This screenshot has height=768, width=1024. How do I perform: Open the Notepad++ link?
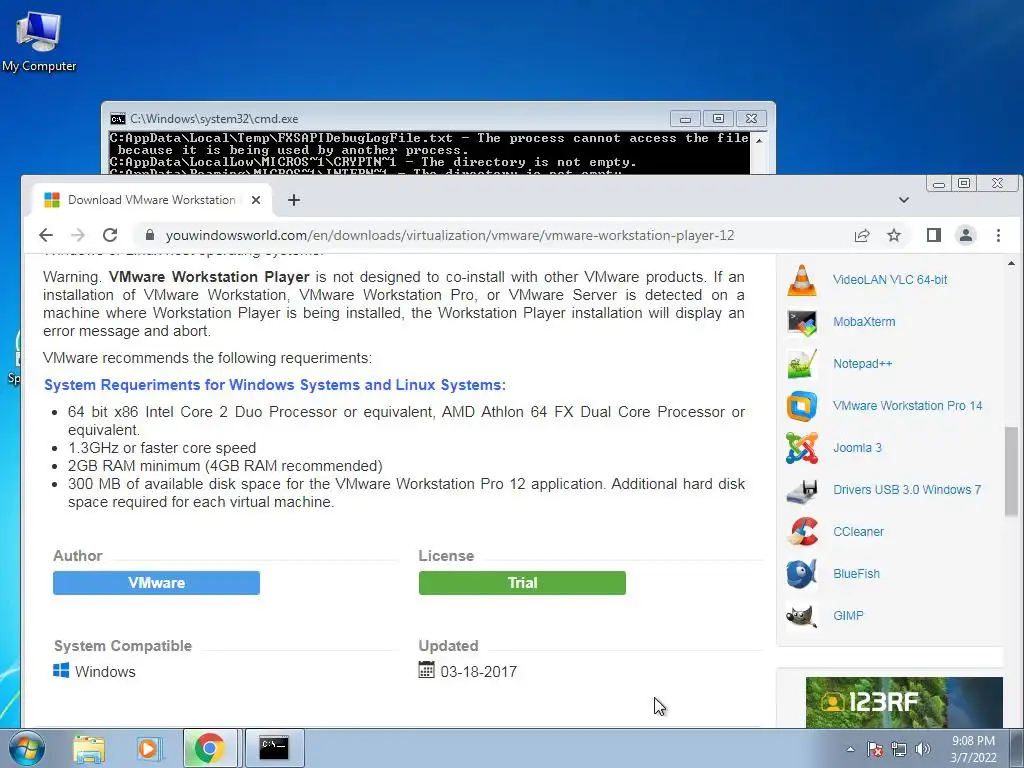coord(862,364)
